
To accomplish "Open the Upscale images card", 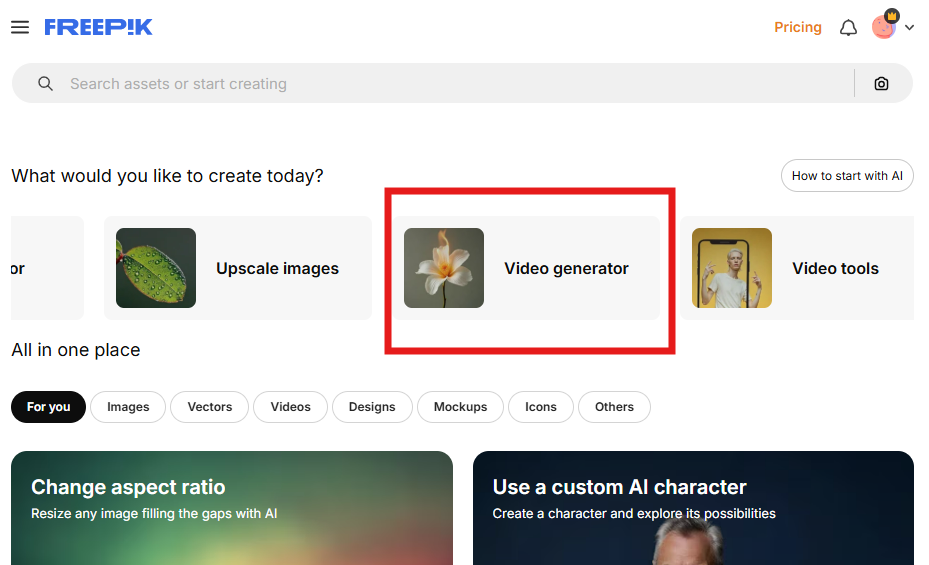I will click(238, 268).
